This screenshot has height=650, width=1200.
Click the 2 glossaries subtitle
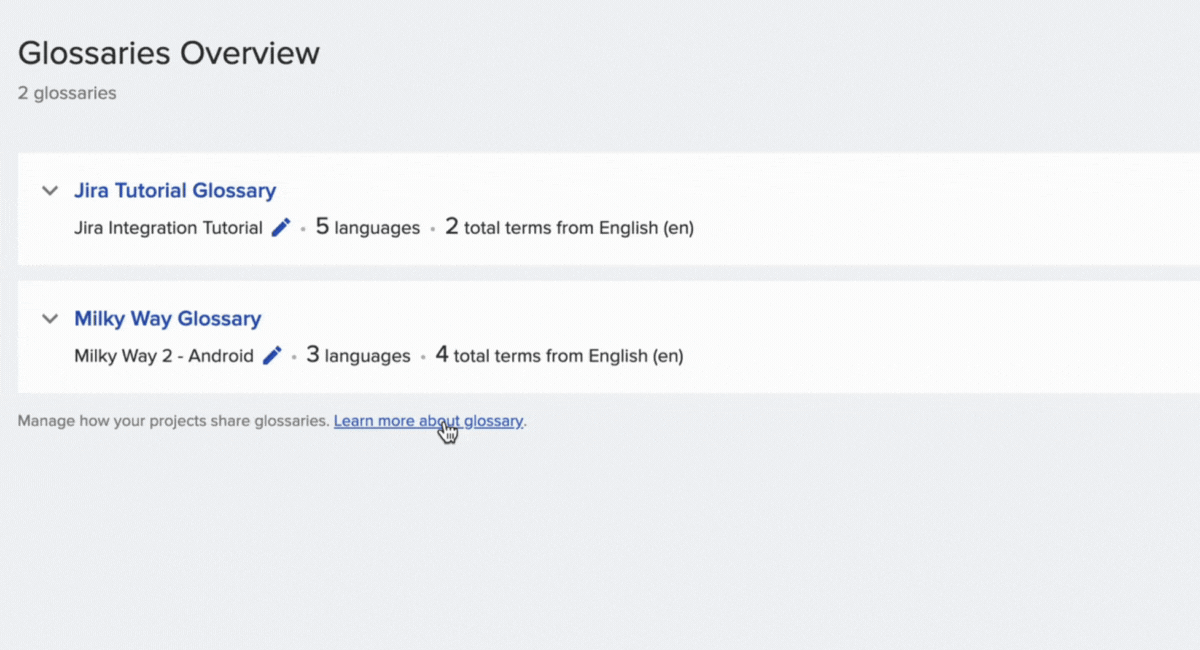coord(67,93)
